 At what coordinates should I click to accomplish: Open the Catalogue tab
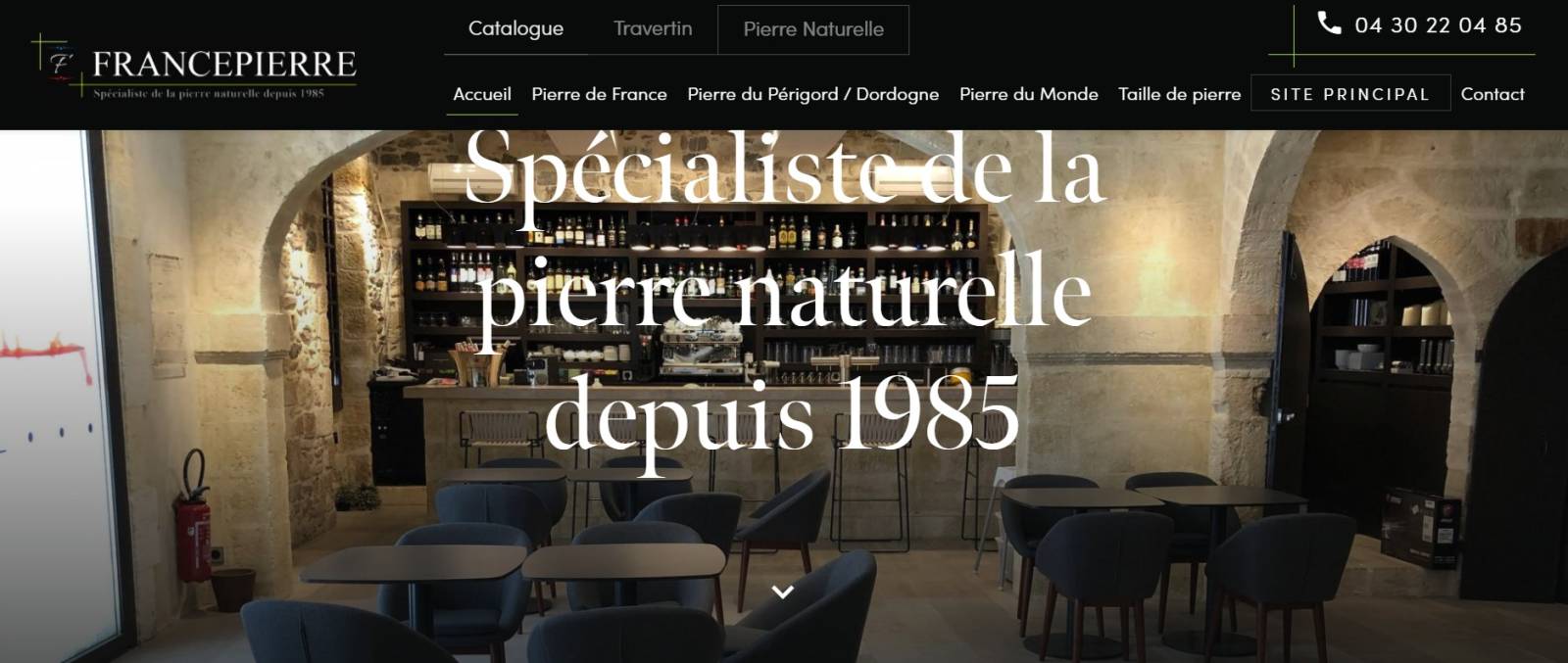(515, 28)
